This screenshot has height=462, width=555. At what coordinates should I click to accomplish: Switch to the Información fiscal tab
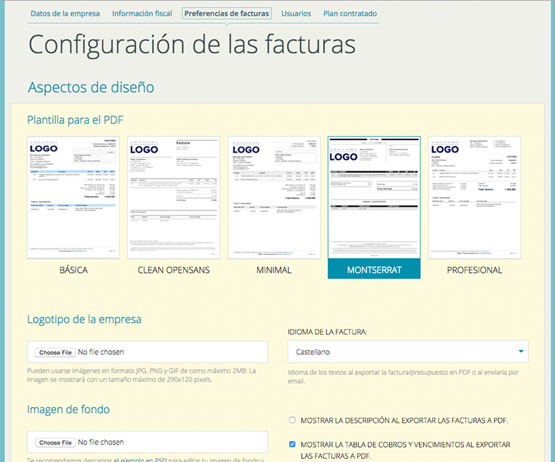142,13
